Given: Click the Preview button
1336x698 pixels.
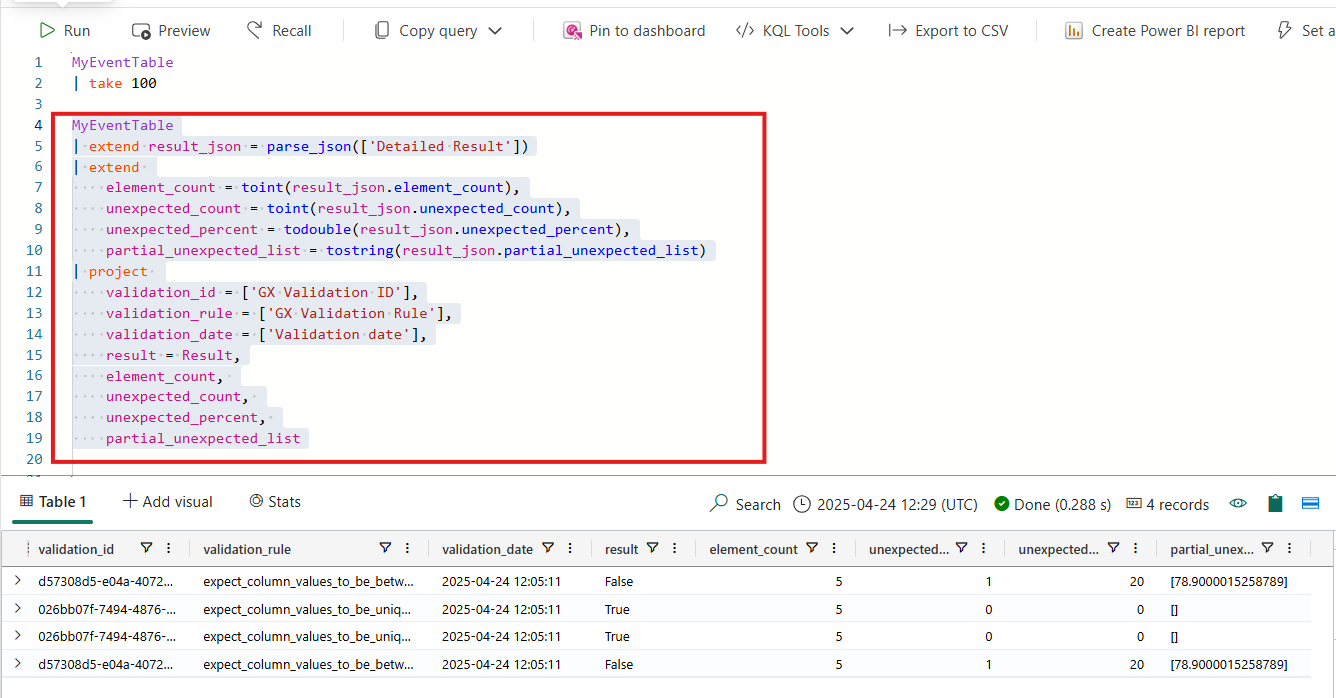Looking at the screenshot, I should point(171,31).
